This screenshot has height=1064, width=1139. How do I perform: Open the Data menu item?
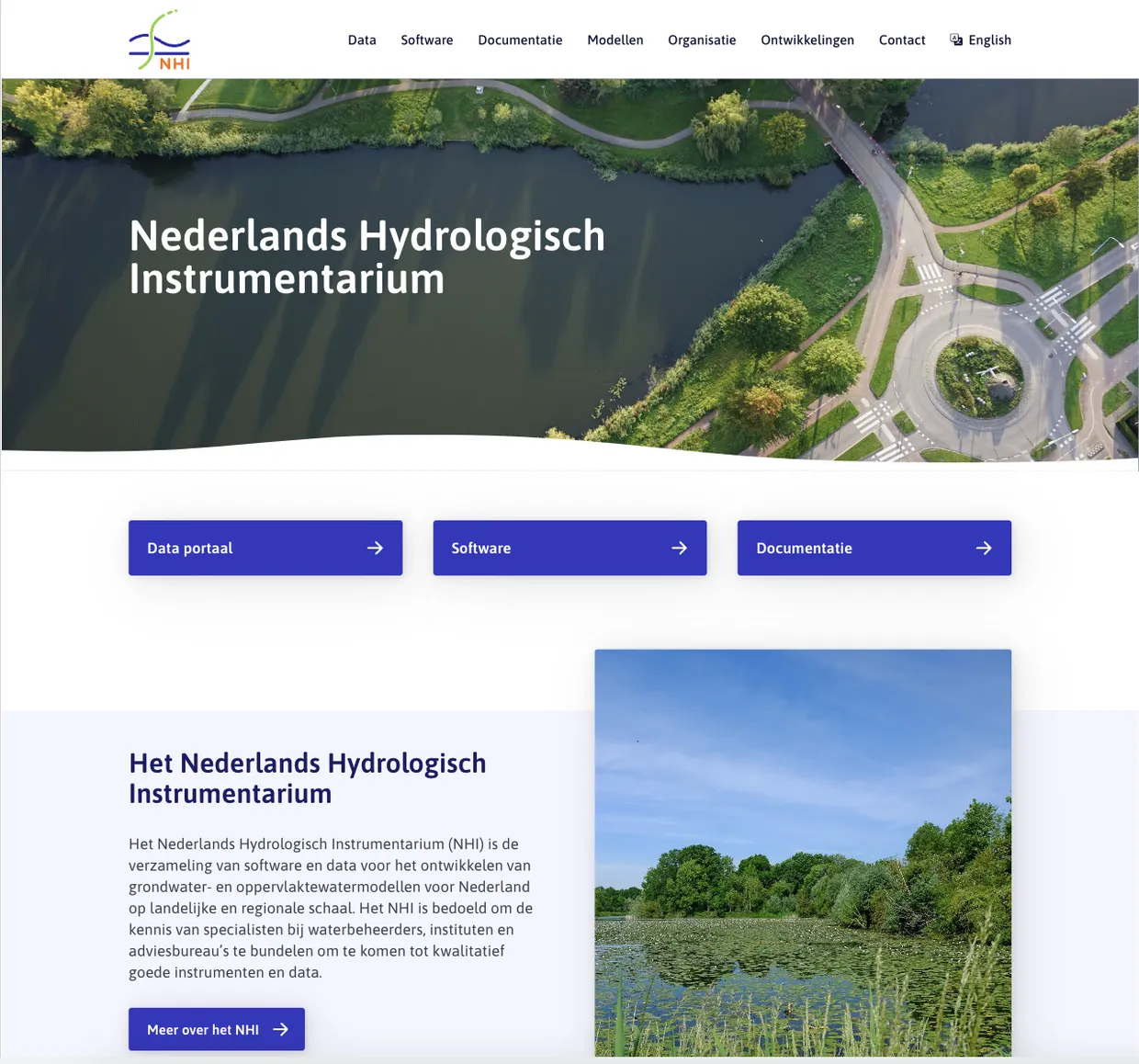(x=362, y=40)
